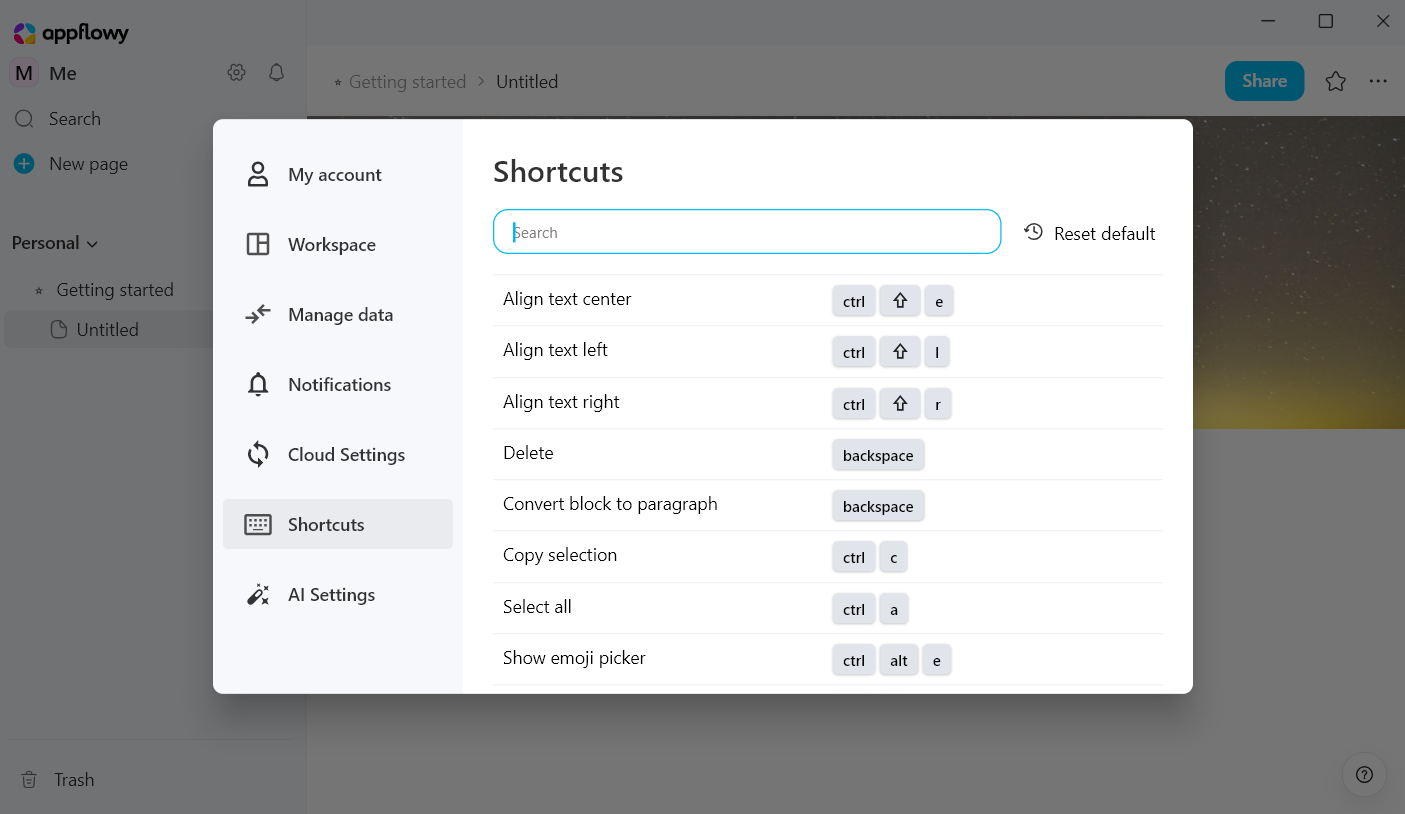This screenshot has height=814, width=1405.
Task: Open Getting started page in sidebar
Action: pos(115,290)
